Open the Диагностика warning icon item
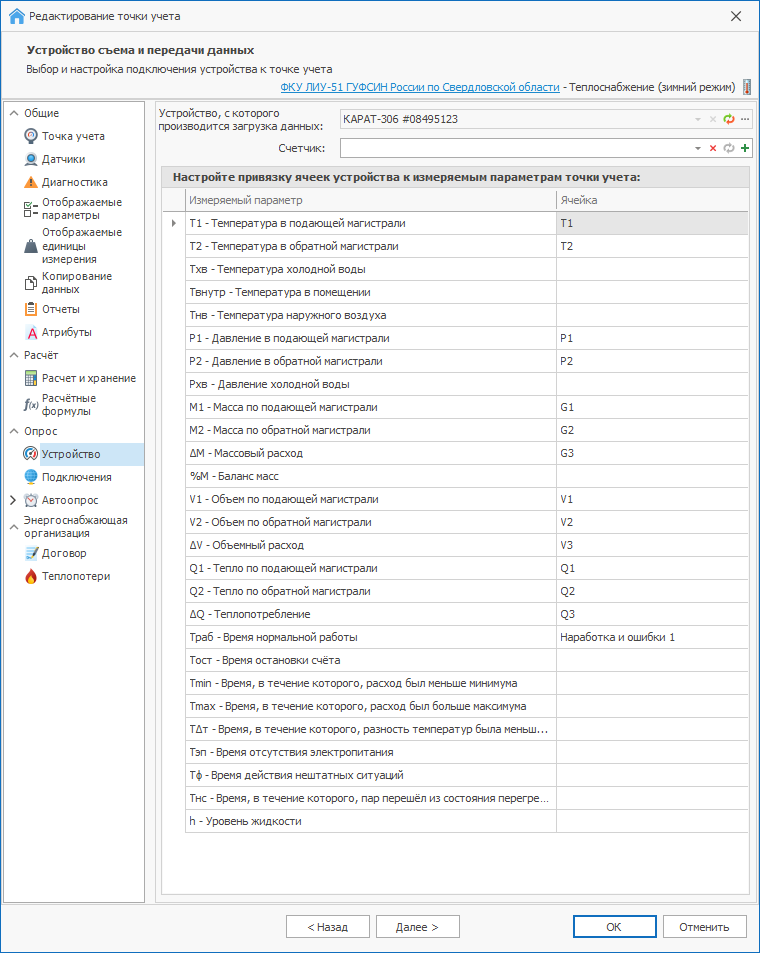This screenshot has height=953, width=760. (31, 182)
